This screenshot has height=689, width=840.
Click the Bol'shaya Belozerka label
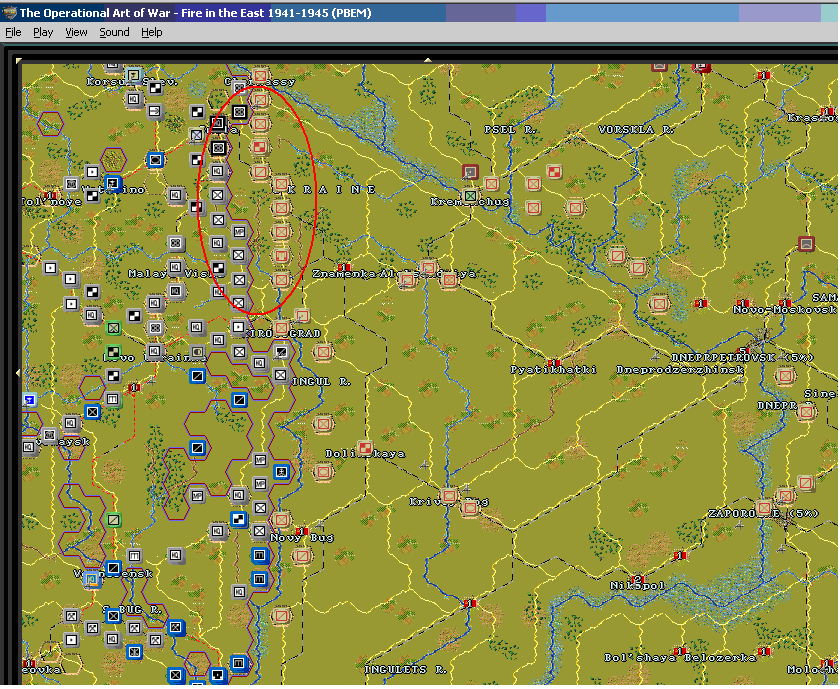(680, 657)
